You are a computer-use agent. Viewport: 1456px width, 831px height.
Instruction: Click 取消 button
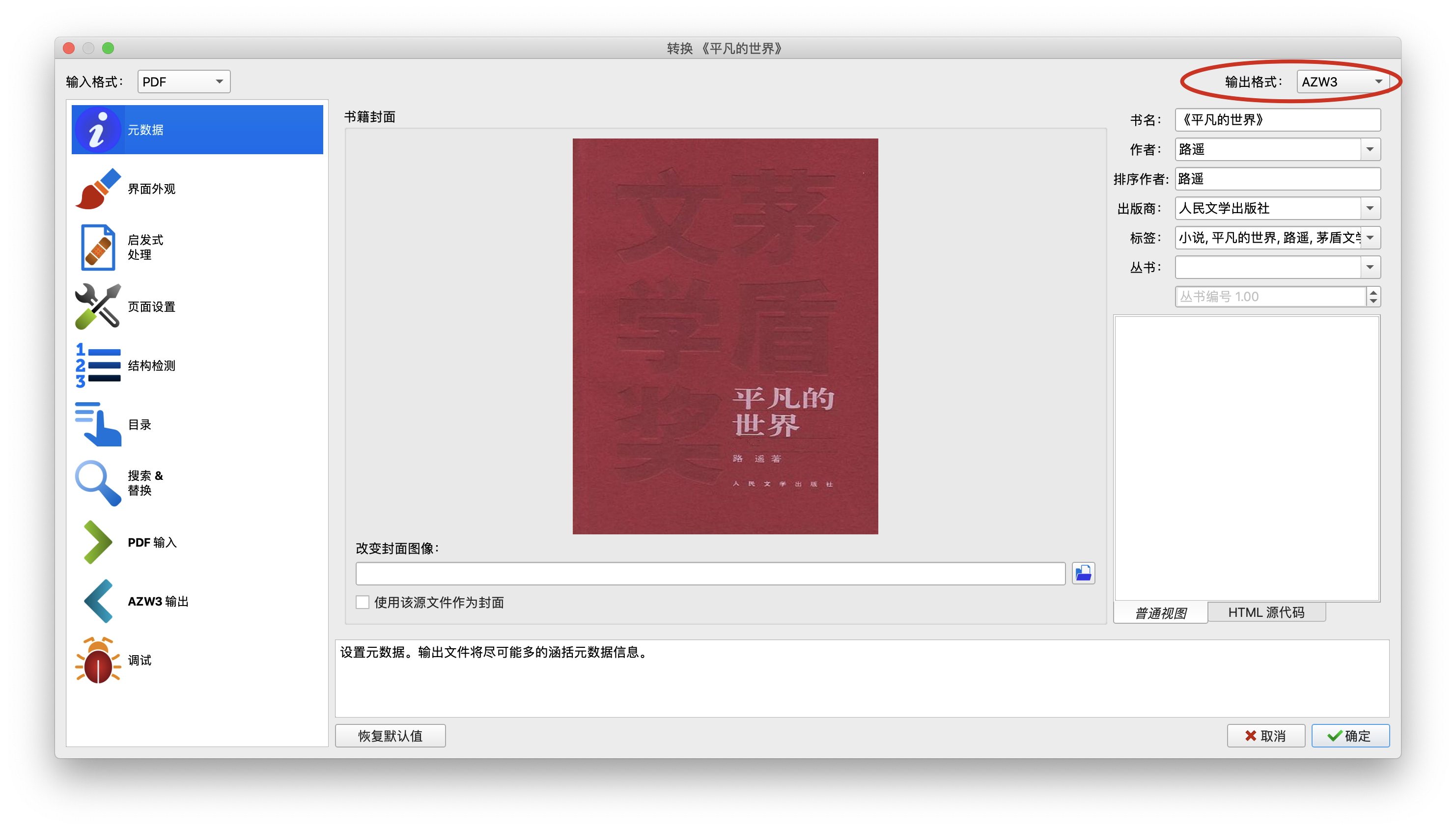1265,736
